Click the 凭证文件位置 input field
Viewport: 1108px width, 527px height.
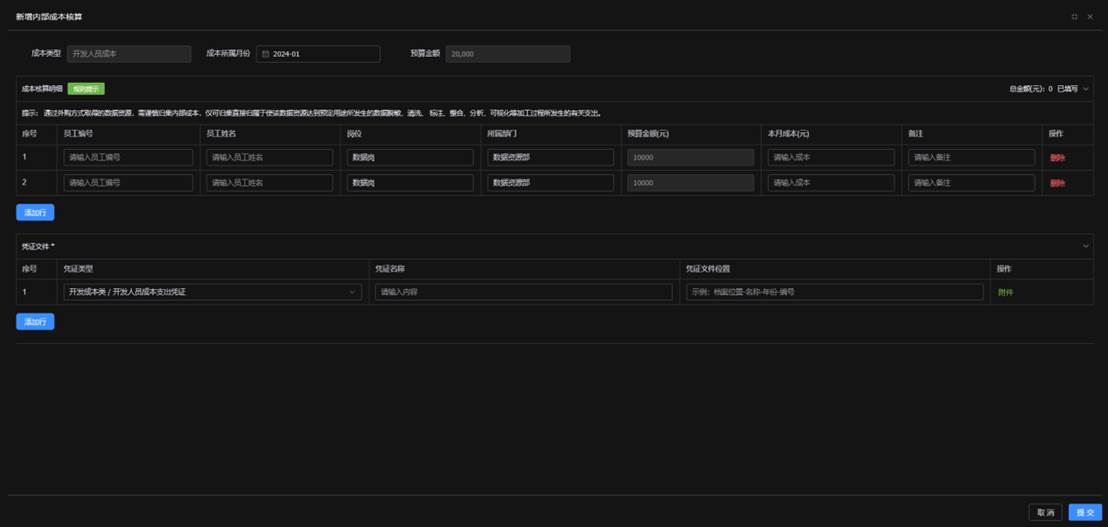coord(835,292)
